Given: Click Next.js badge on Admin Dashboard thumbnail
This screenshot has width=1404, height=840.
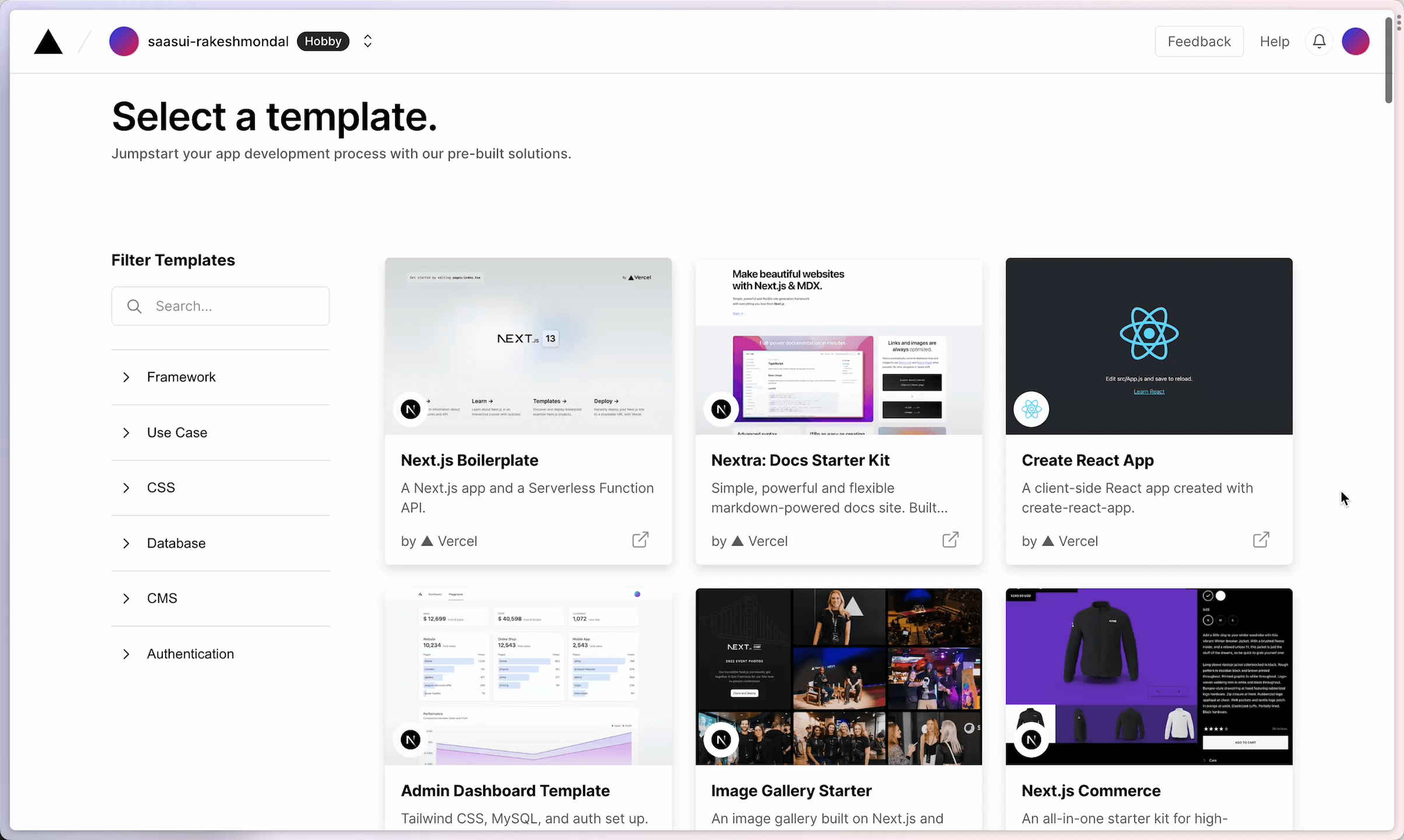Looking at the screenshot, I should (x=411, y=740).
